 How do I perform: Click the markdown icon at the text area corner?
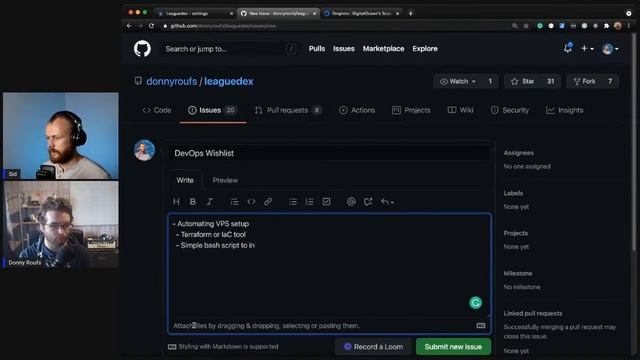tap(481, 325)
